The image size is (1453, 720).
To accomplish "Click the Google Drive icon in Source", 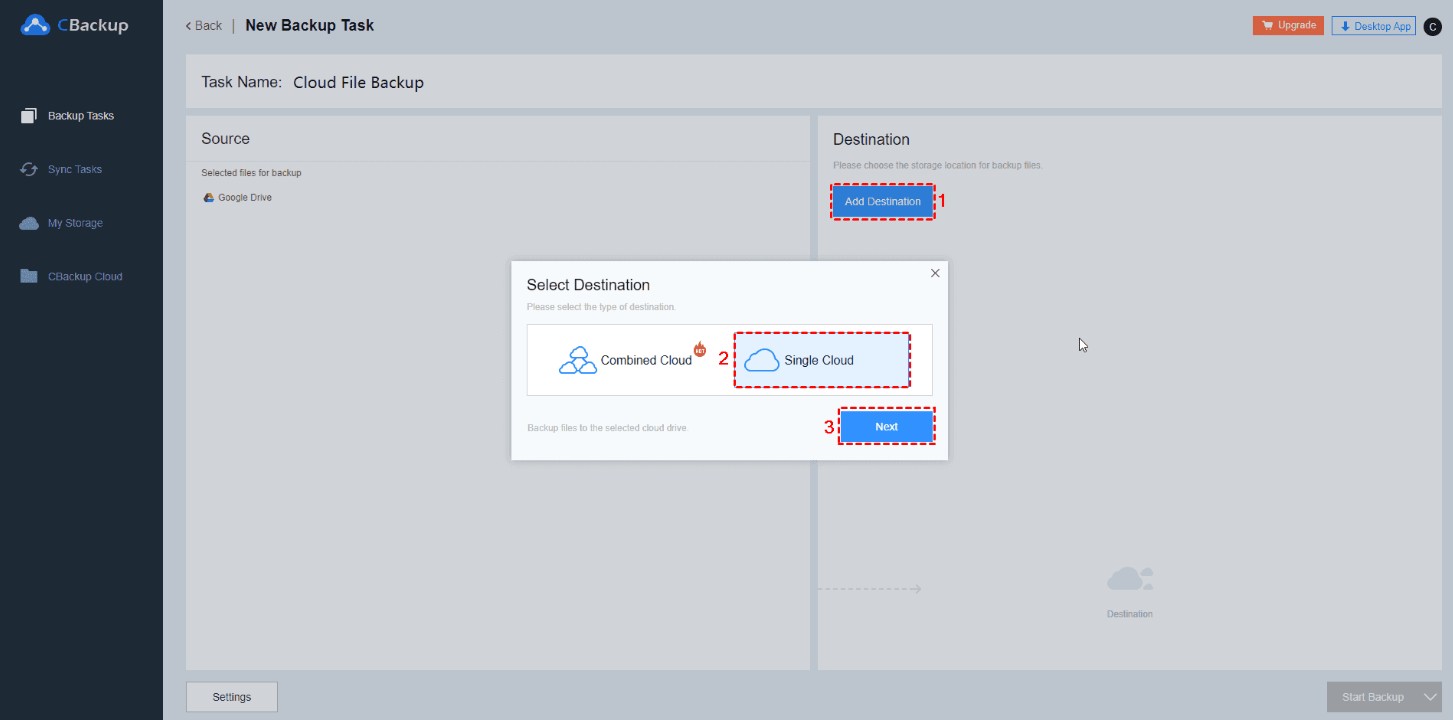I will (x=209, y=198).
